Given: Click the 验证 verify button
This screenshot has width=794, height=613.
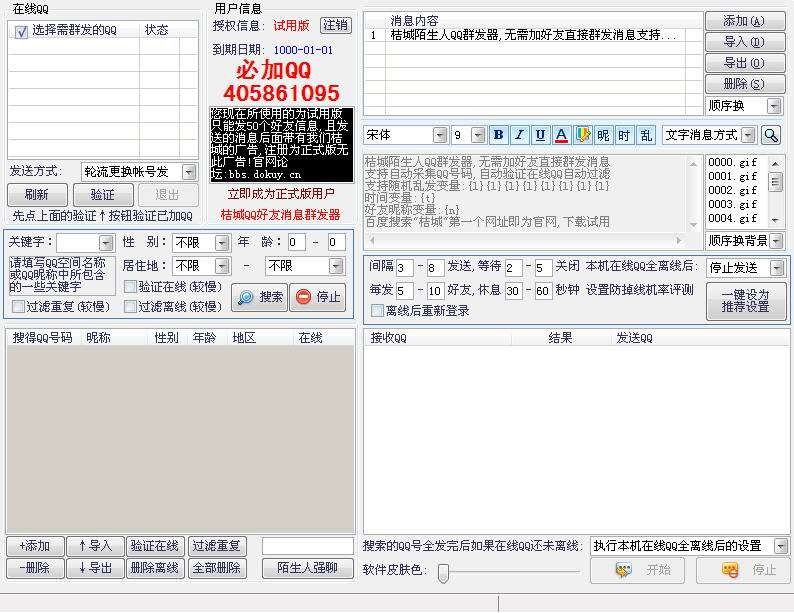Looking at the screenshot, I should (x=103, y=195).
